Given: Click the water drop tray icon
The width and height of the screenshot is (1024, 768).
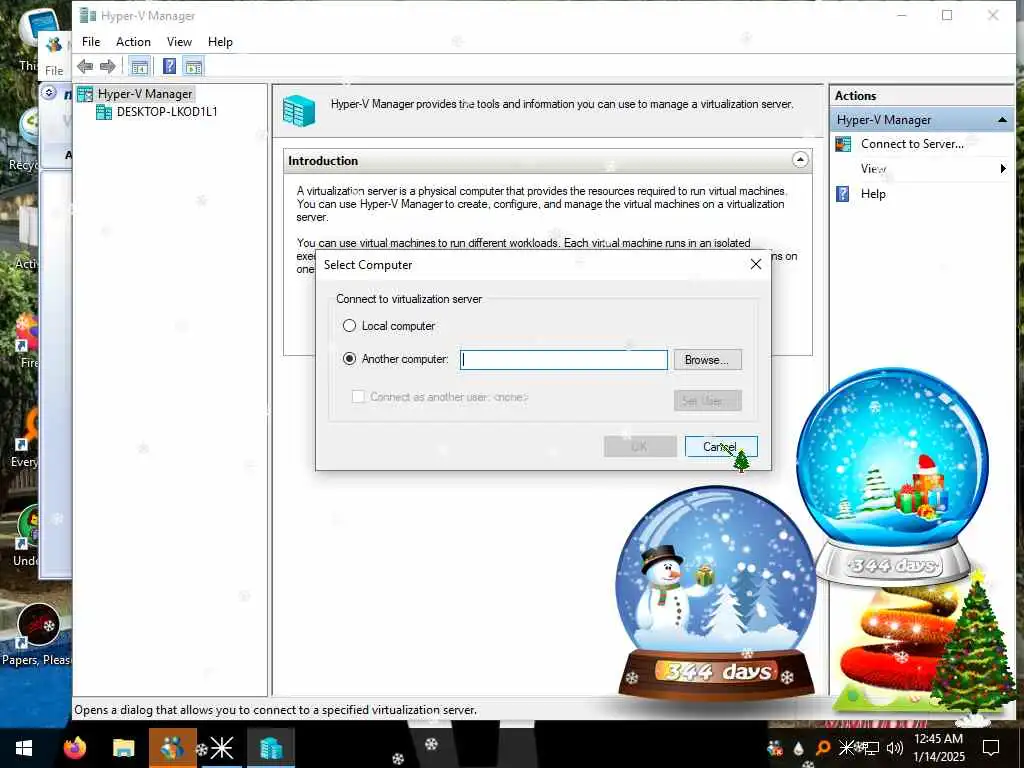Looking at the screenshot, I should (798, 749).
